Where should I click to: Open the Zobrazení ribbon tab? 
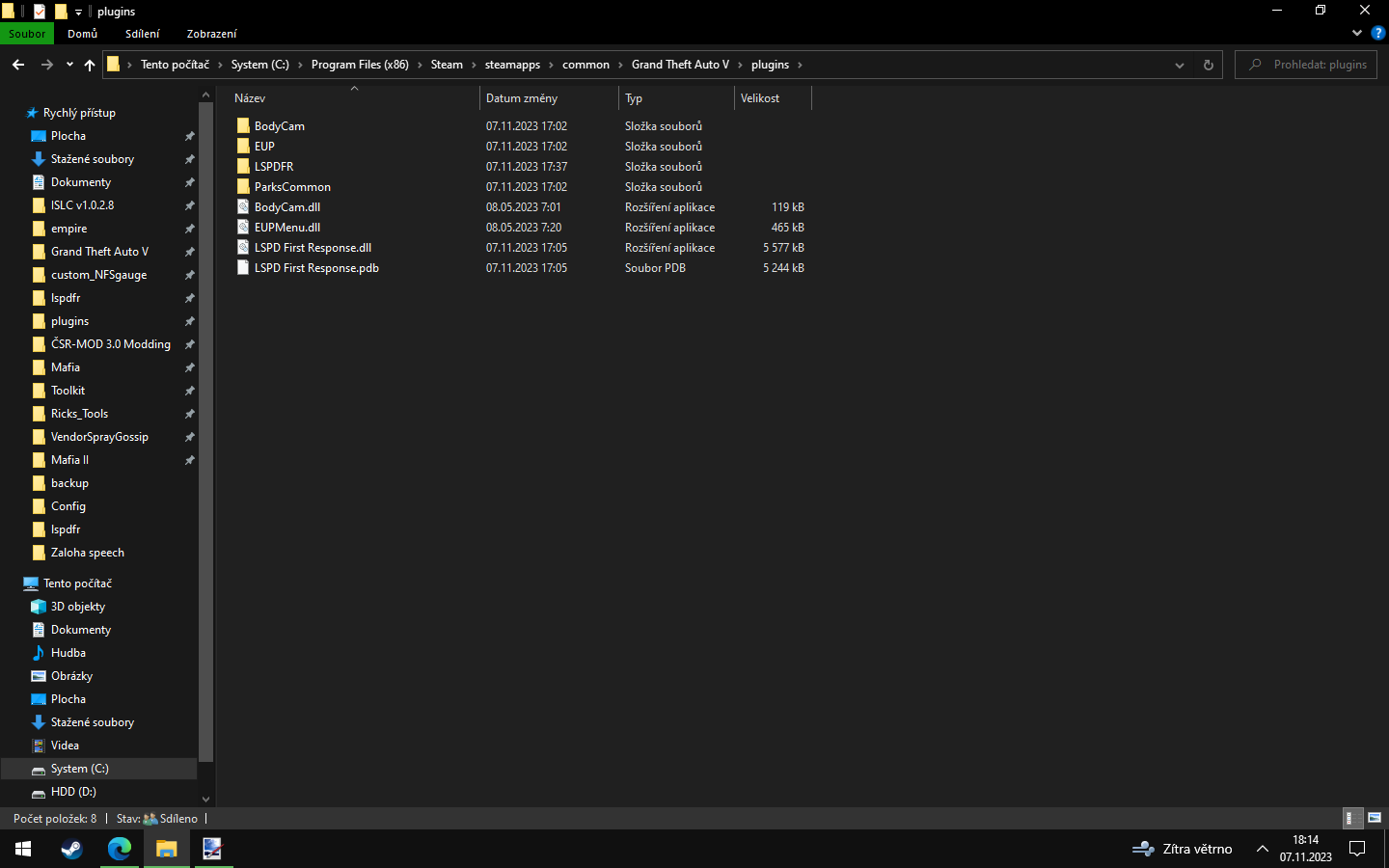[x=211, y=34]
